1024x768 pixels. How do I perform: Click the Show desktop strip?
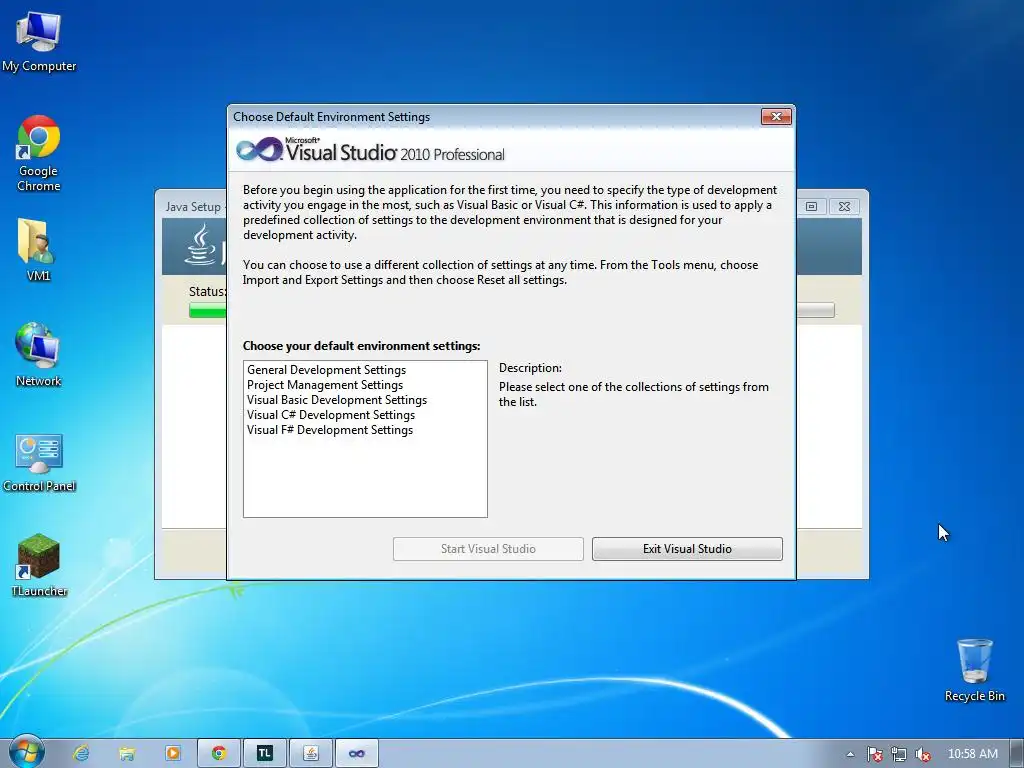click(x=1017, y=753)
